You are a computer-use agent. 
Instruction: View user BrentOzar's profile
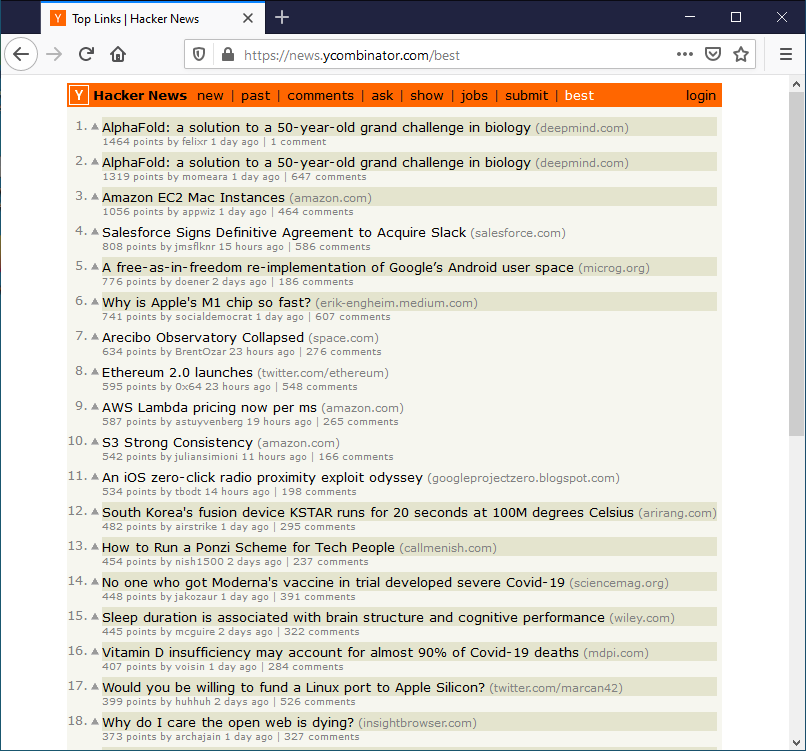point(200,352)
